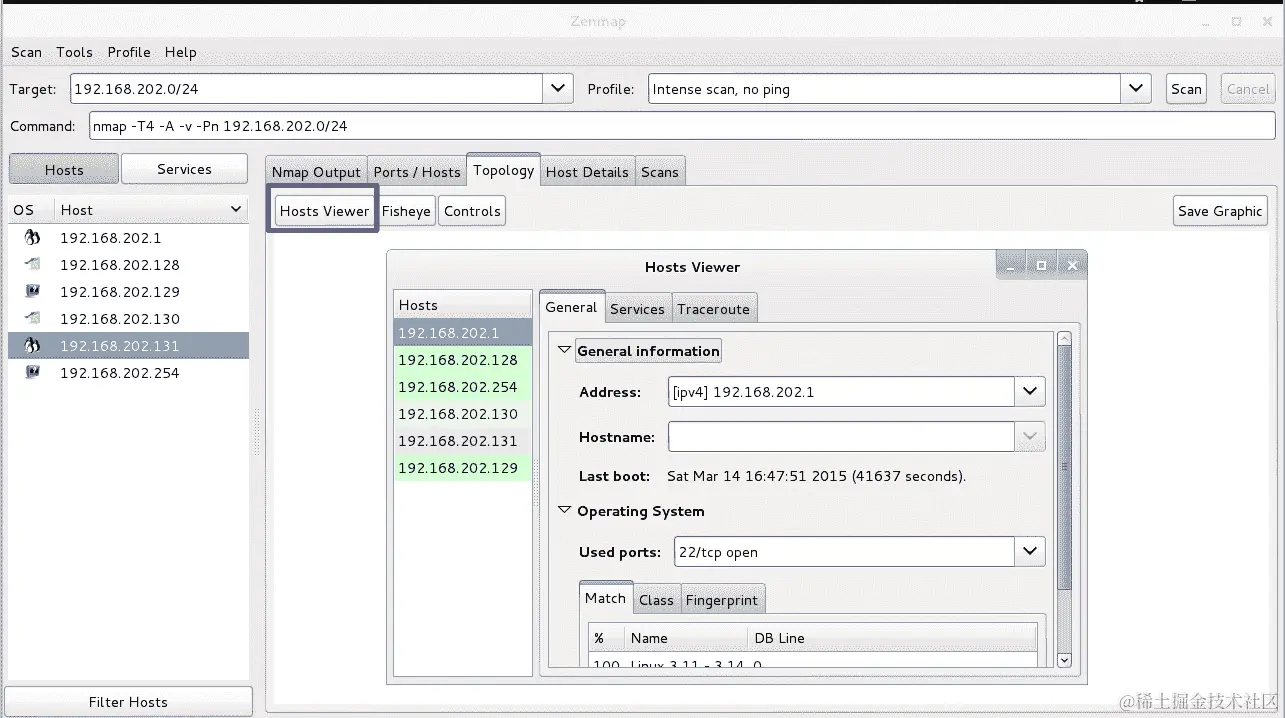This screenshot has height=718, width=1285.
Task: Switch to the Class tab
Action: pyautogui.click(x=656, y=600)
